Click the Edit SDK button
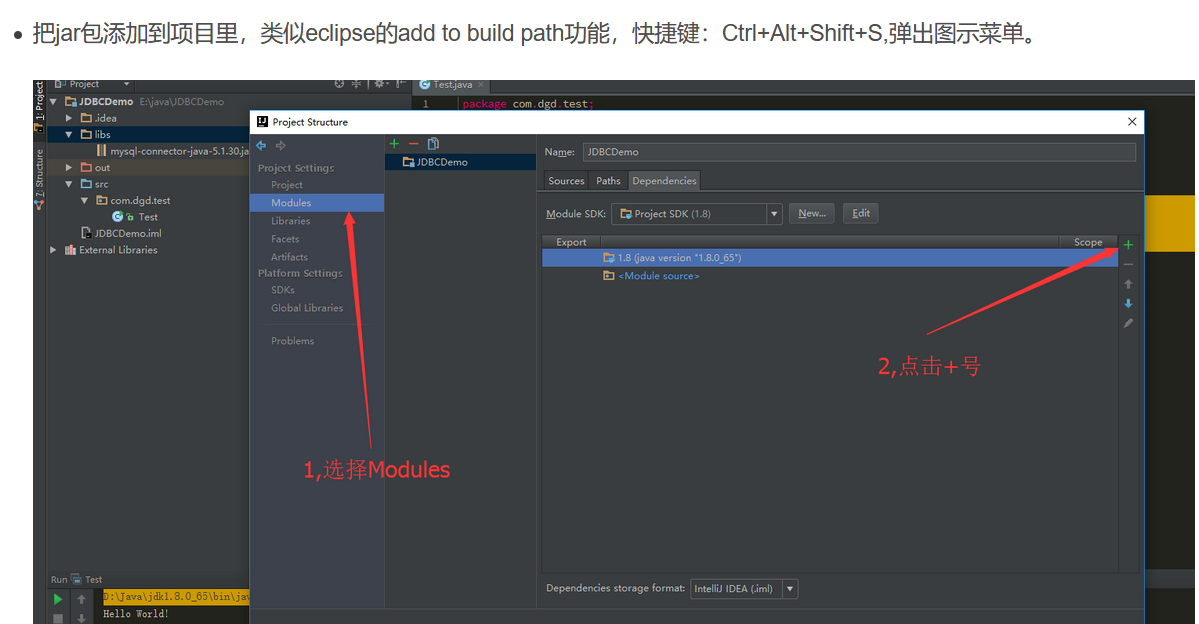This screenshot has width=1199, height=624. click(861, 213)
